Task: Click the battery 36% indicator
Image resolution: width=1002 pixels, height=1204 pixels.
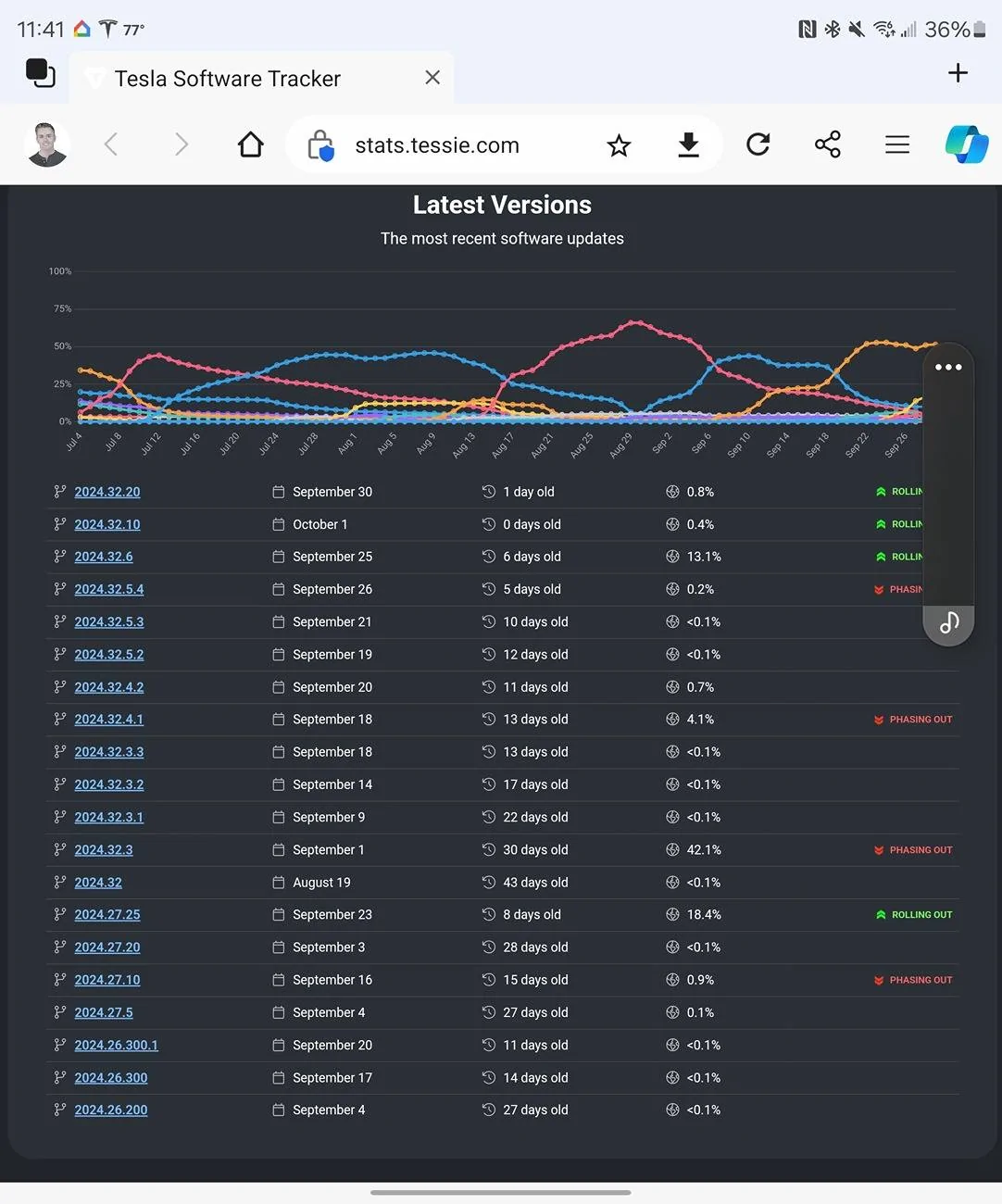Action: point(955,29)
